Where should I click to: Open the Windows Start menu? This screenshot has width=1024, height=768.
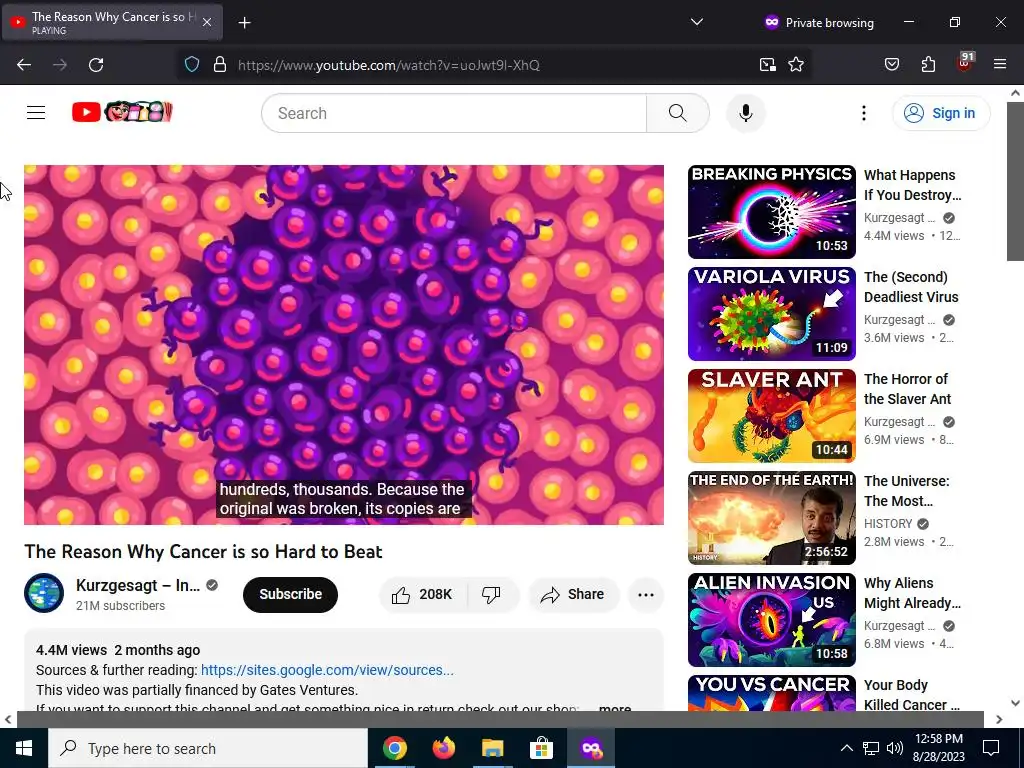pos(24,748)
